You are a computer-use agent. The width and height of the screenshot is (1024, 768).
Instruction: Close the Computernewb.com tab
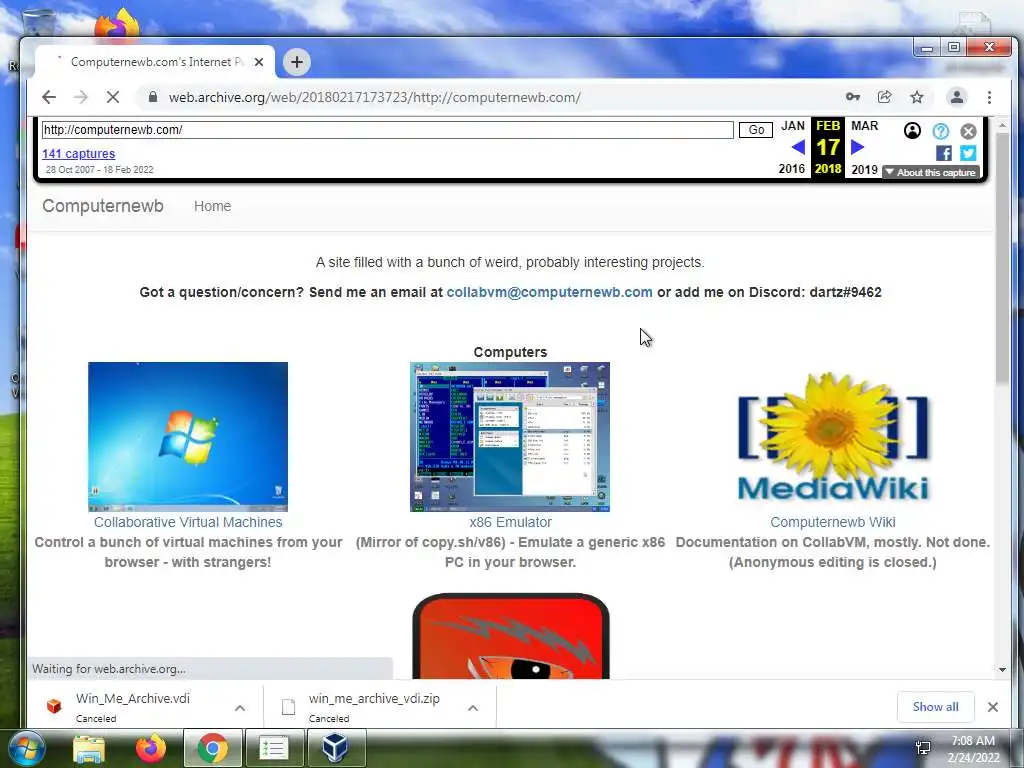[259, 62]
